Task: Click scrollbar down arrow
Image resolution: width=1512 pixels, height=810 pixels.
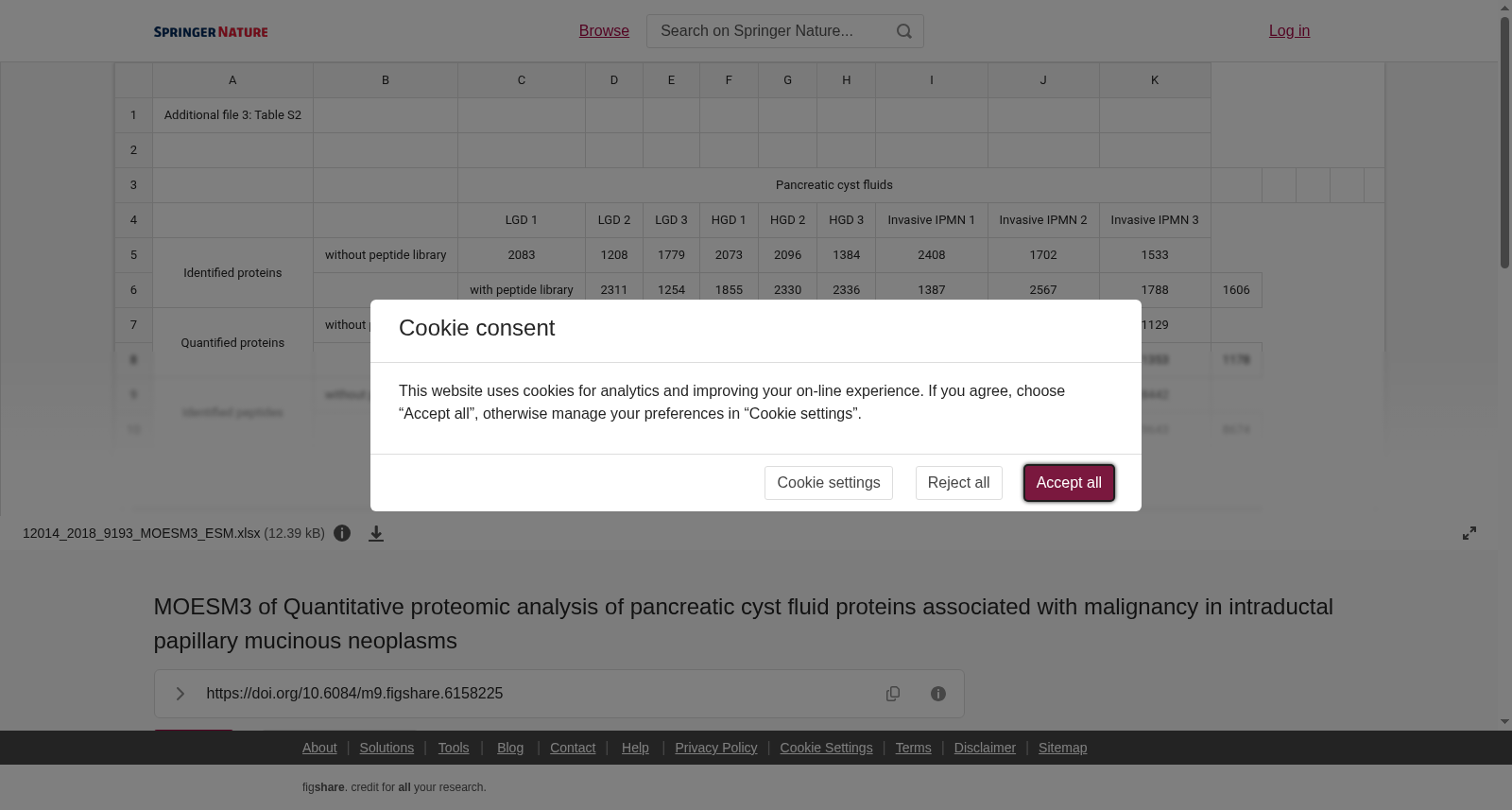Action: [1504, 722]
